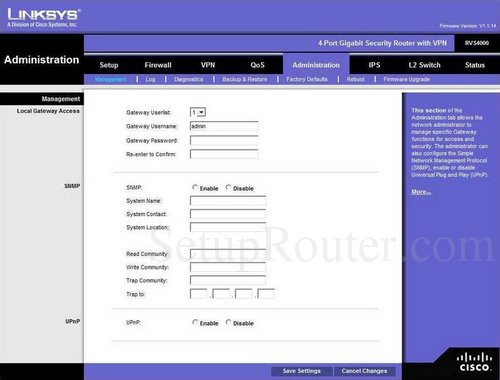
Task: Focus the System Name field
Action: pyautogui.click(x=228, y=201)
